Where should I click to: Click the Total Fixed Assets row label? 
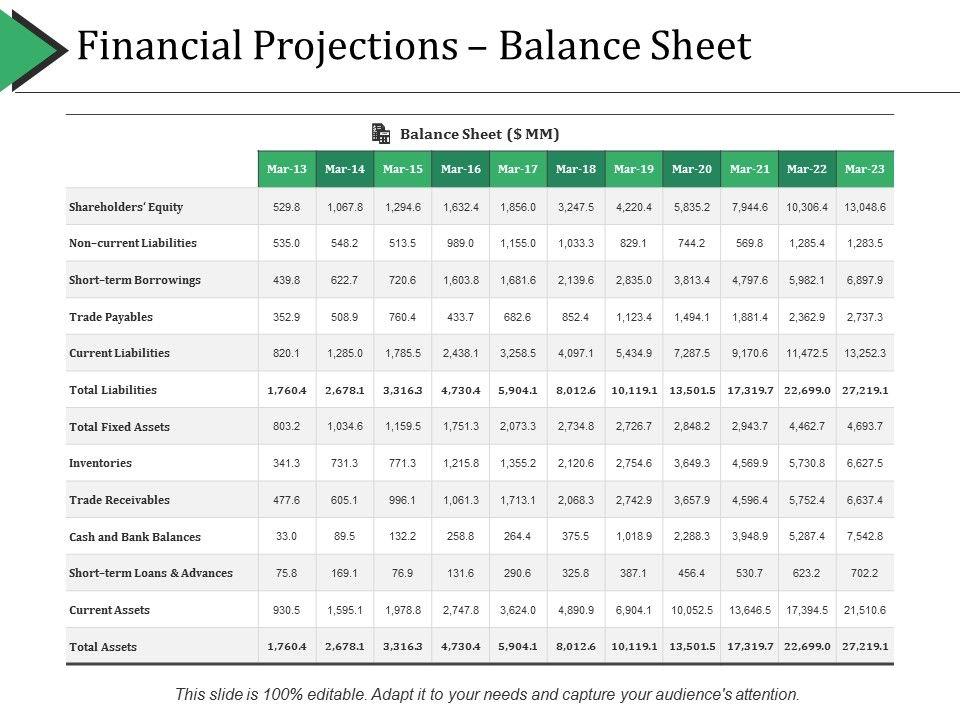pyautogui.click(x=119, y=427)
